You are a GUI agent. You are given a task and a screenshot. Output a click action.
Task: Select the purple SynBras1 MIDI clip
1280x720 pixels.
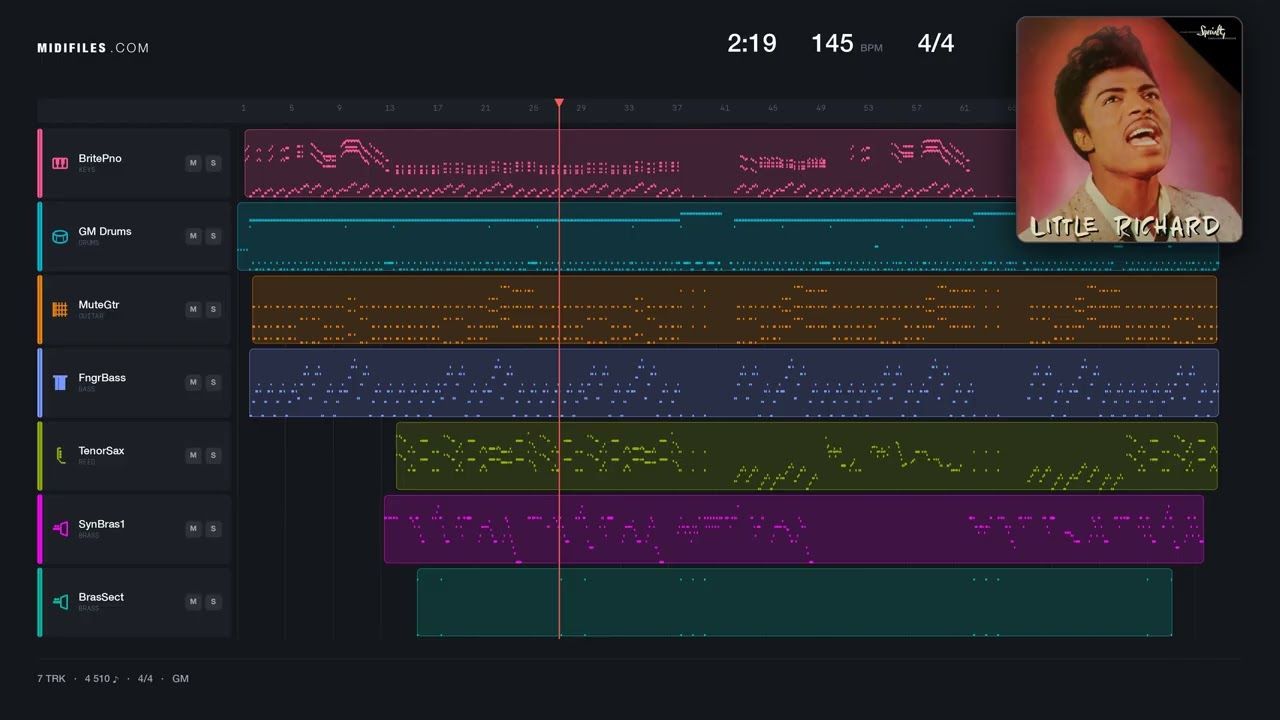(794, 528)
